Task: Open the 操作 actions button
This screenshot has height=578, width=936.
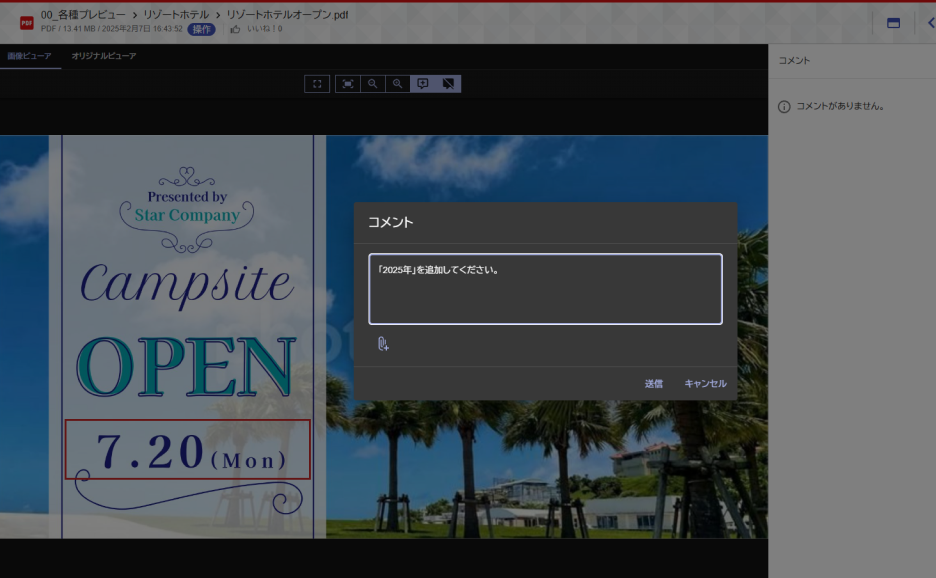Action: [201, 29]
